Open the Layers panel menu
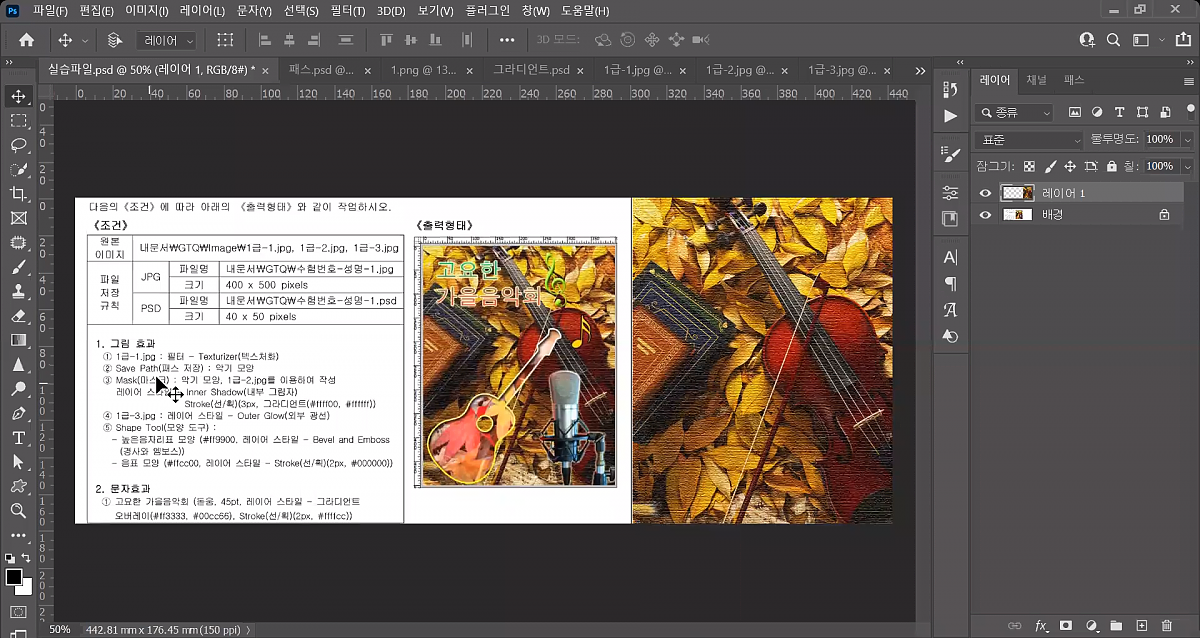Image resolution: width=1200 pixels, height=638 pixels. tap(1187, 80)
